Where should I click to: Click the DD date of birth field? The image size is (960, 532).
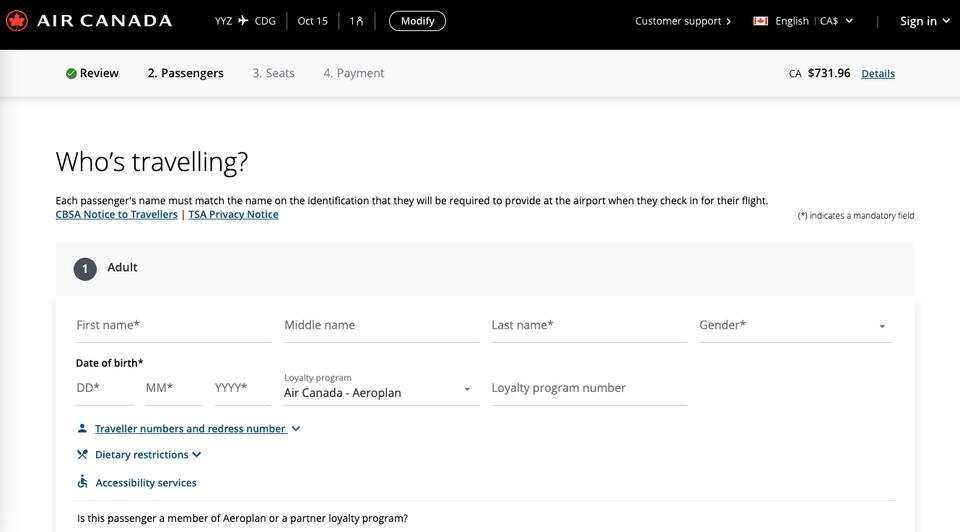(104, 388)
